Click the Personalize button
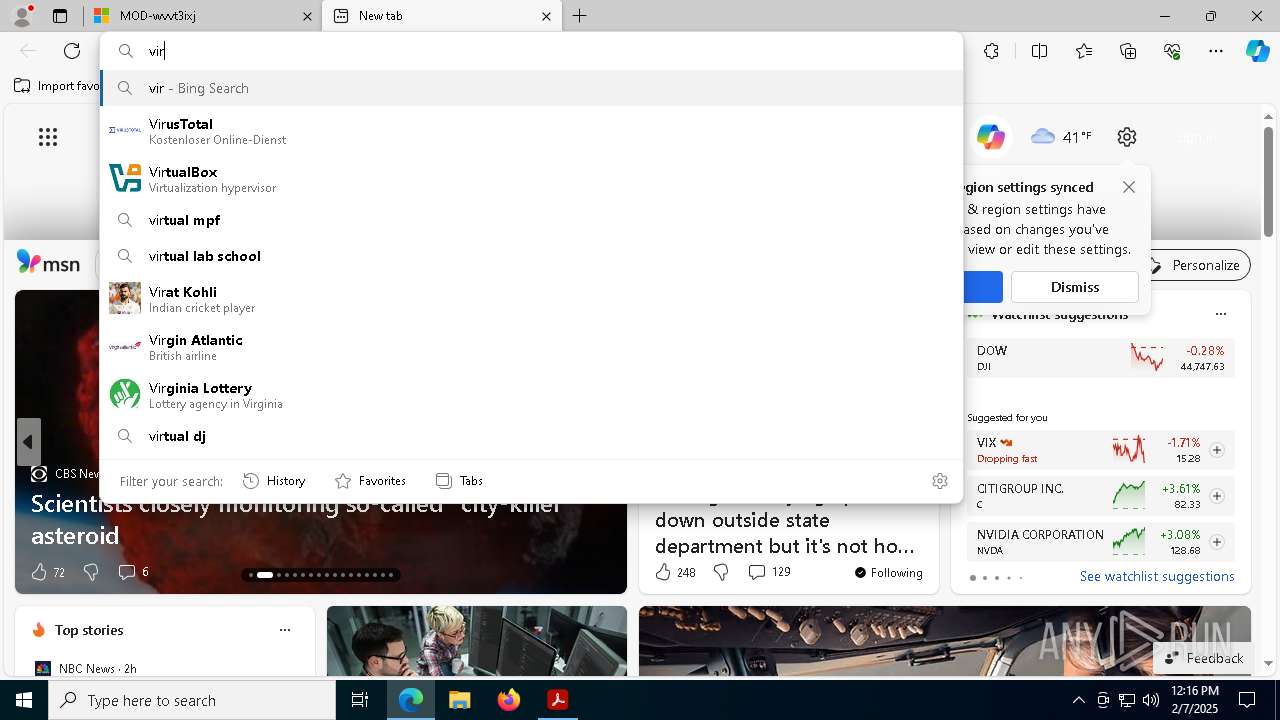 coord(1195,265)
